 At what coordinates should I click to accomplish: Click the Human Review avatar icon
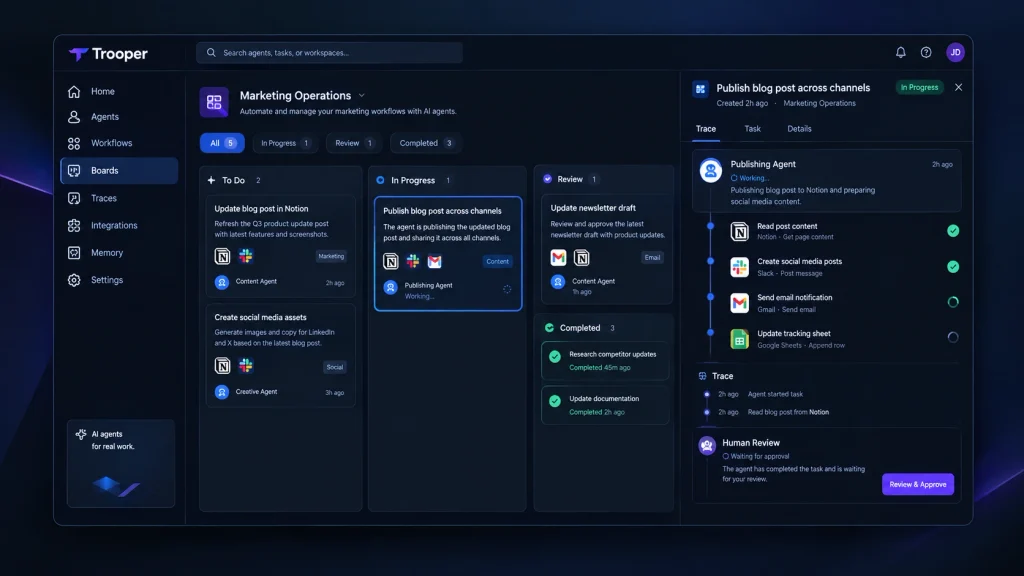pyautogui.click(x=707, y=445)
